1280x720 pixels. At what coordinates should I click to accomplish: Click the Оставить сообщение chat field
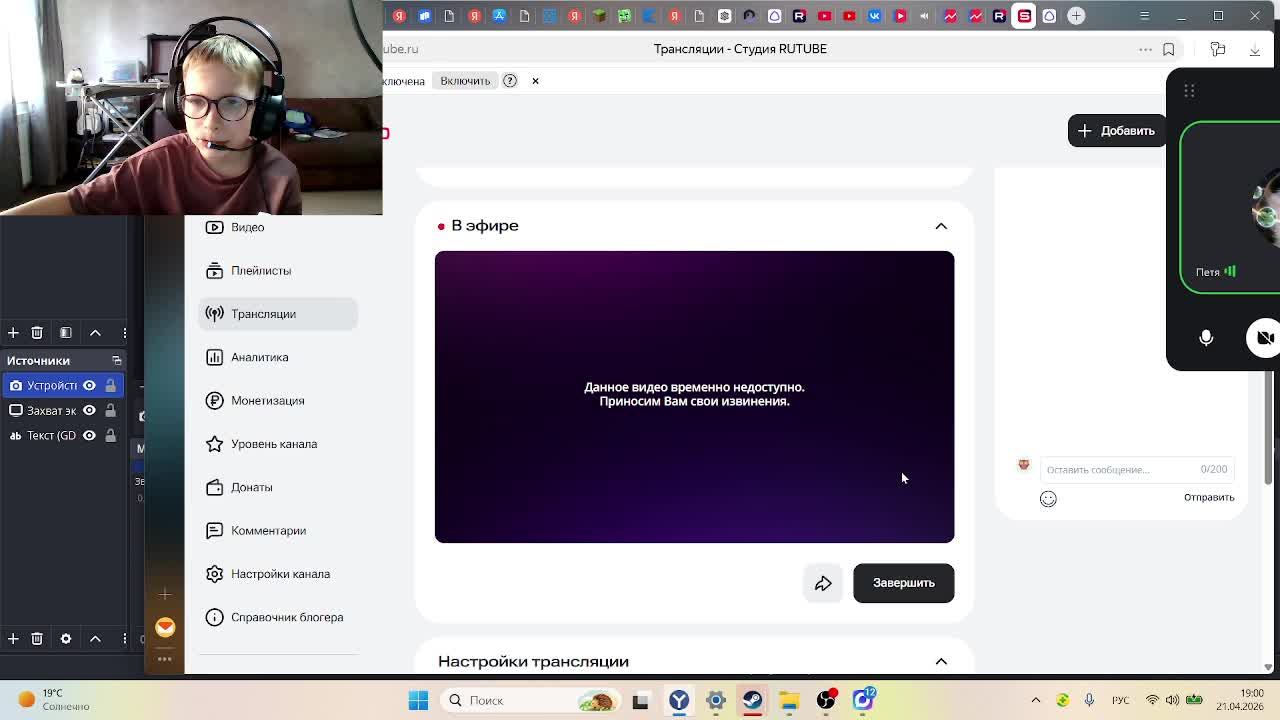(x=1136, y=469)
